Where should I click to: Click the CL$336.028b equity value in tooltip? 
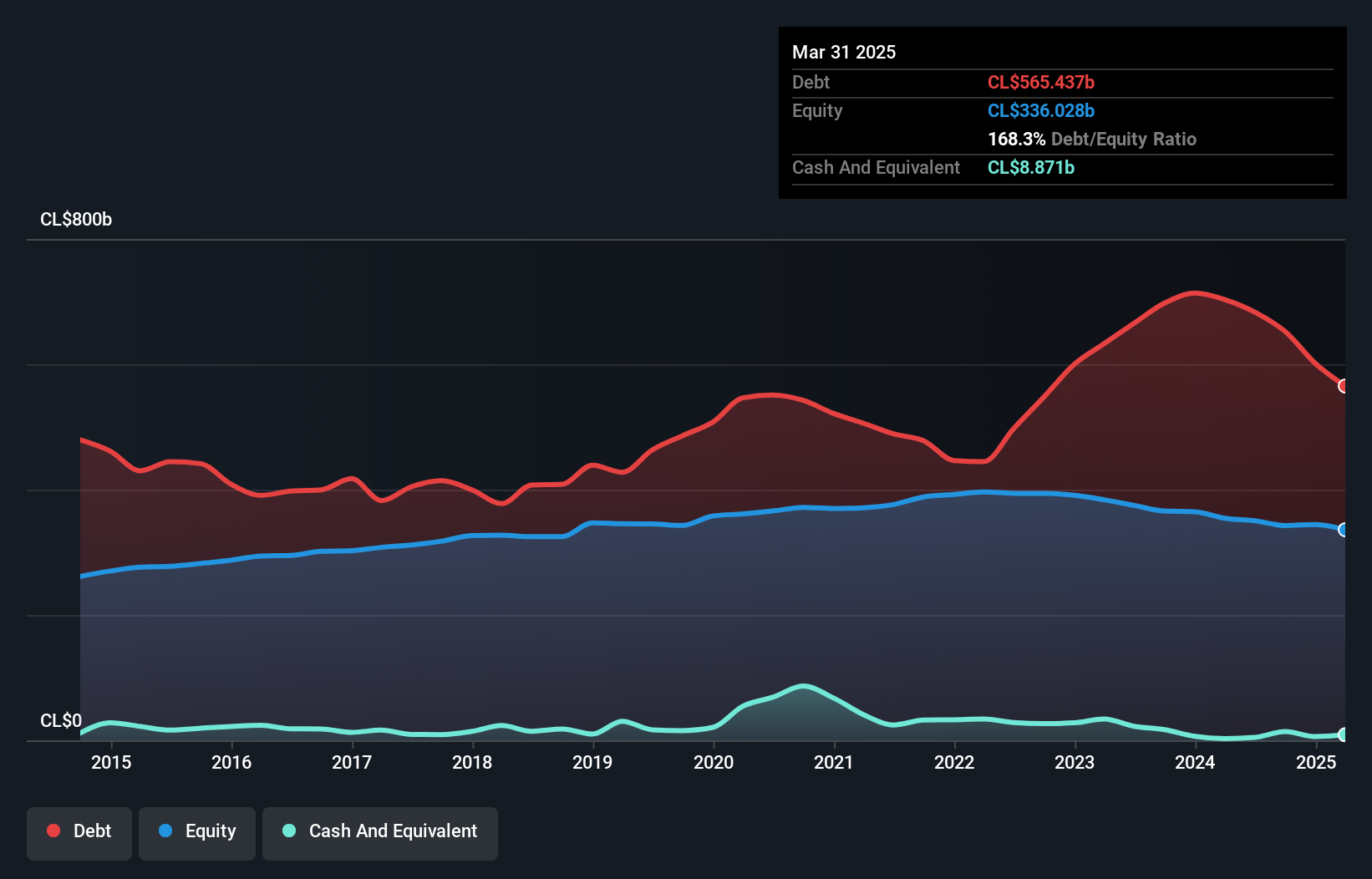1041,110
